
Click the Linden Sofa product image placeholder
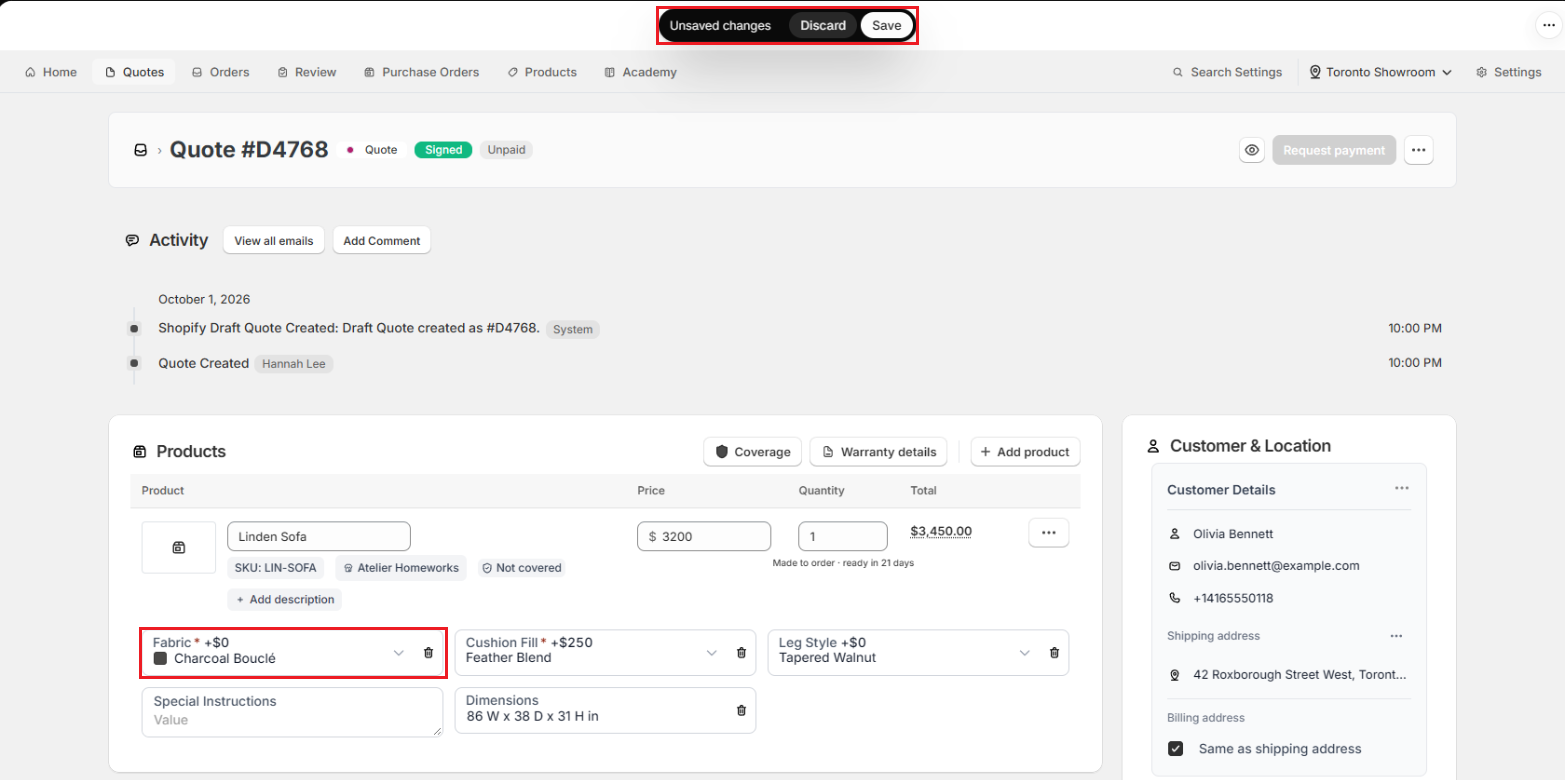pyautogui.click(x=179, y=547)
